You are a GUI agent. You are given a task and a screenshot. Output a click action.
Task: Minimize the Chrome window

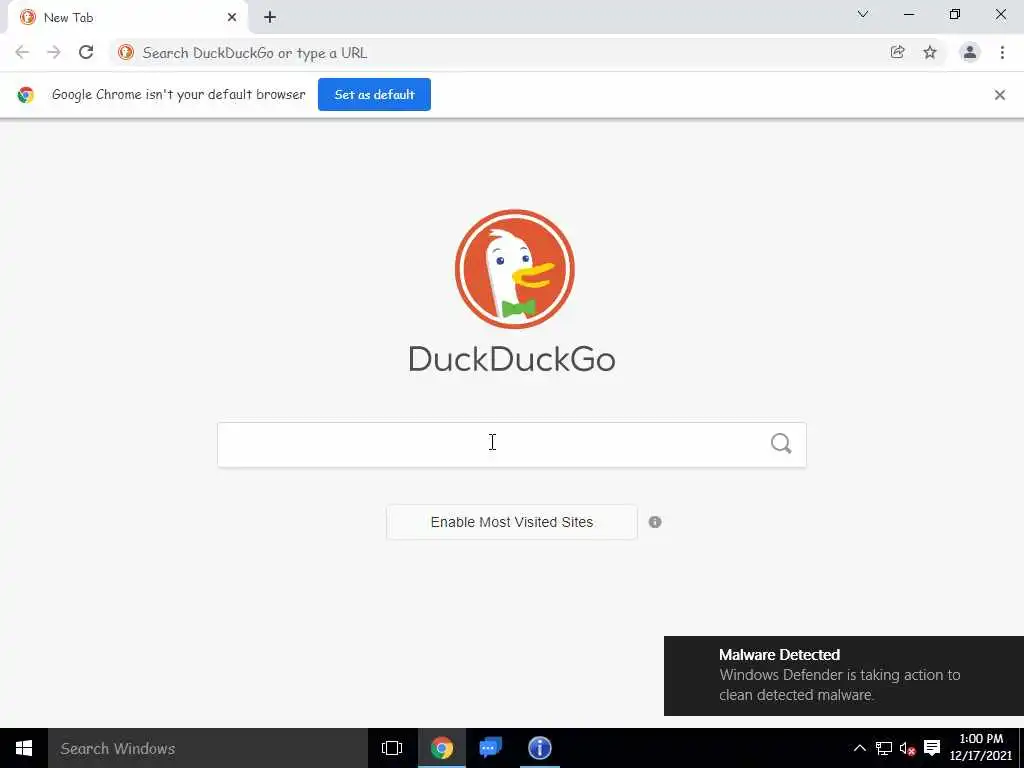(x=909, y=14)
